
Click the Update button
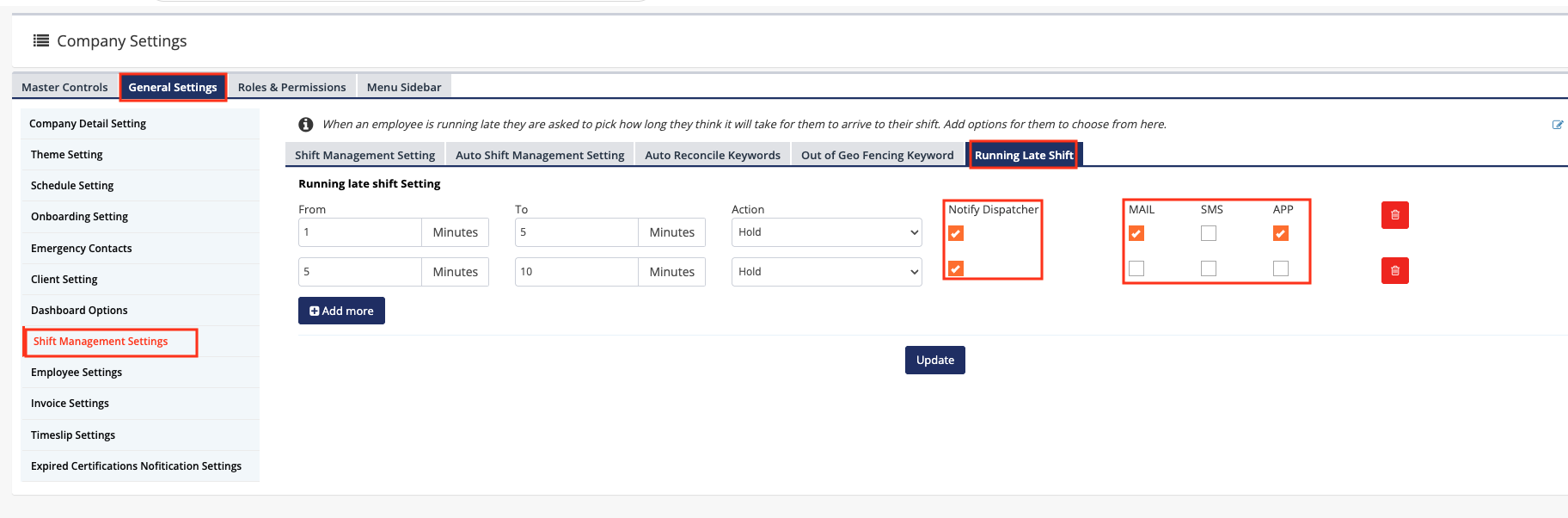(x=934, y=361)
